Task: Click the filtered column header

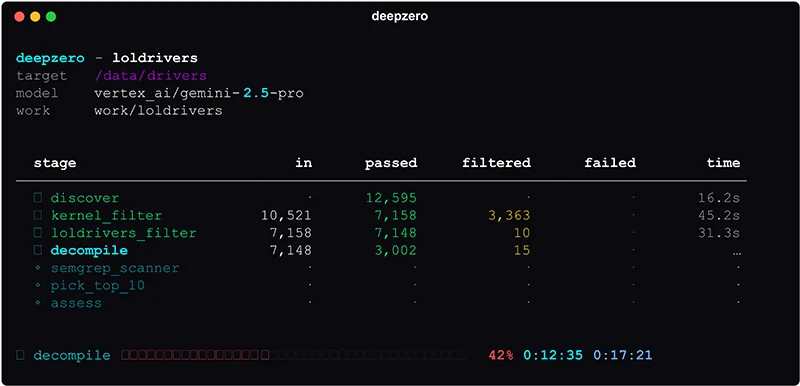Action: (x=496, y=163)
